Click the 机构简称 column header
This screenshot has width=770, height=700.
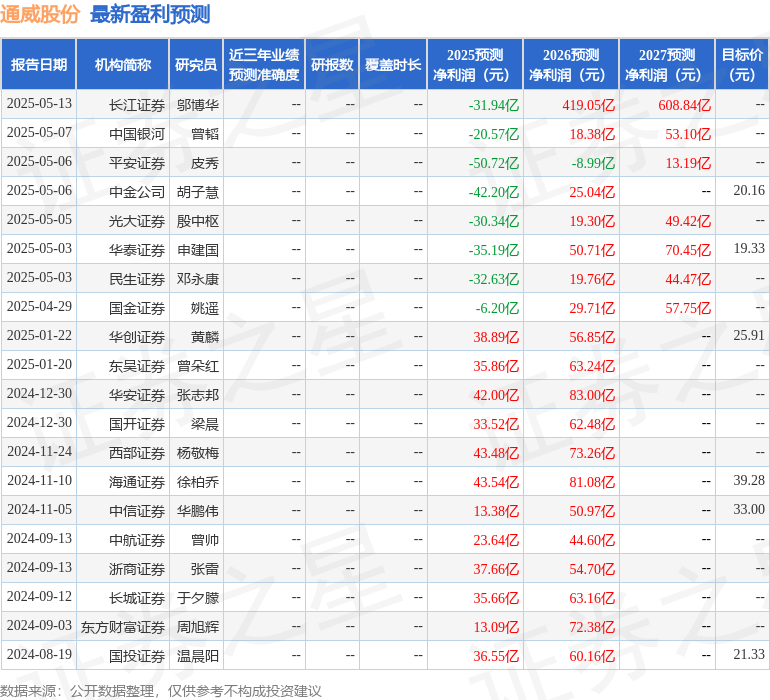pyautogui.click(x=123, y=65)
